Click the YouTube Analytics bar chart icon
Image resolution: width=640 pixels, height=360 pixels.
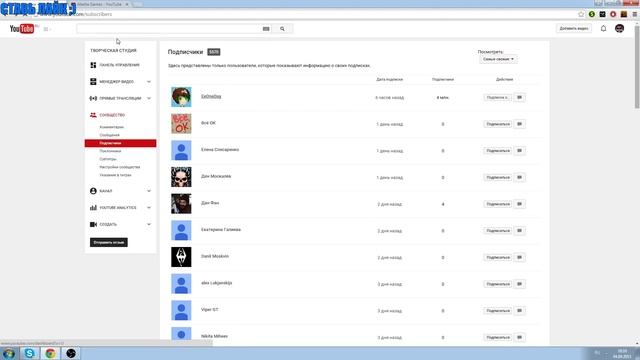pos(93,208)
